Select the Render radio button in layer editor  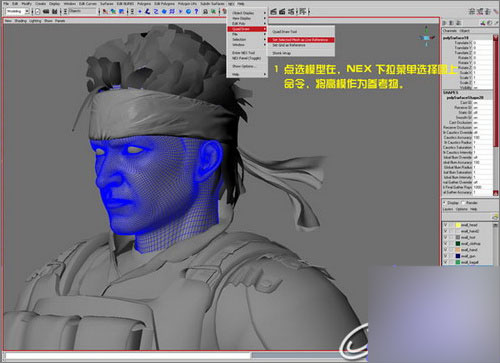[463, 203]
